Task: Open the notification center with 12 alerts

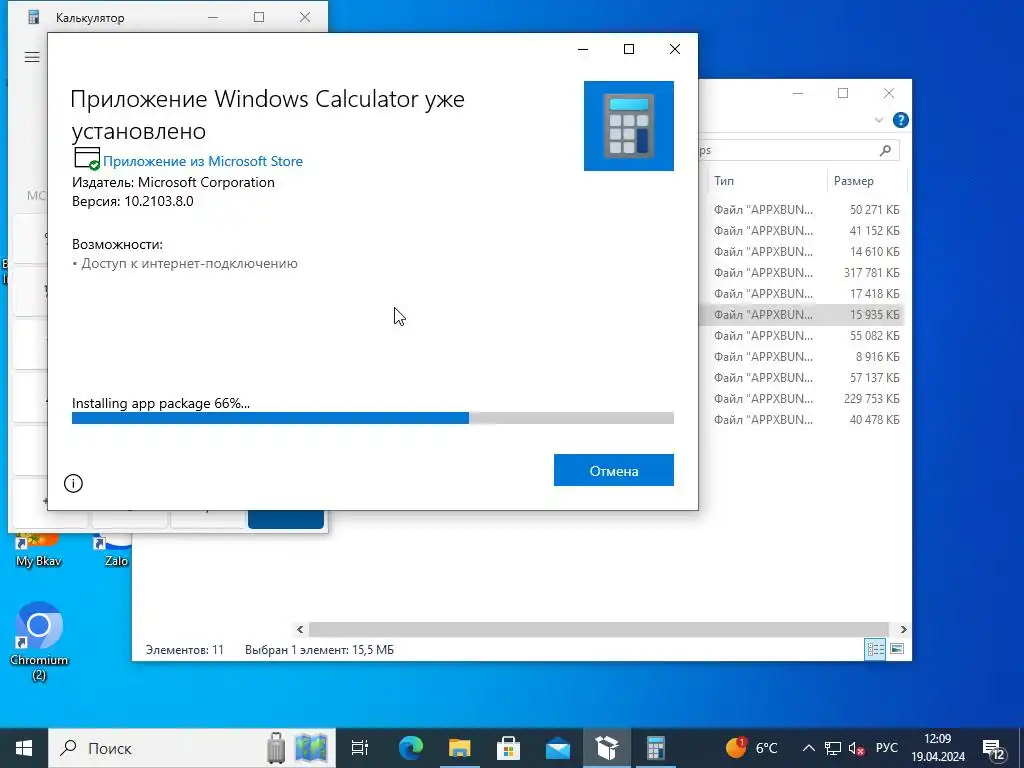Action: (993, 750)
